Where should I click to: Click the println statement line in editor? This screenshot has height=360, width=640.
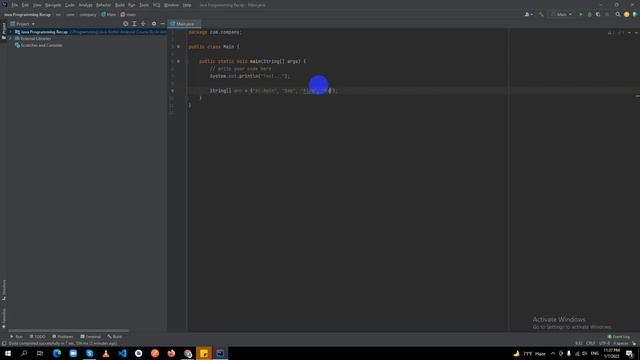(250, 76)
